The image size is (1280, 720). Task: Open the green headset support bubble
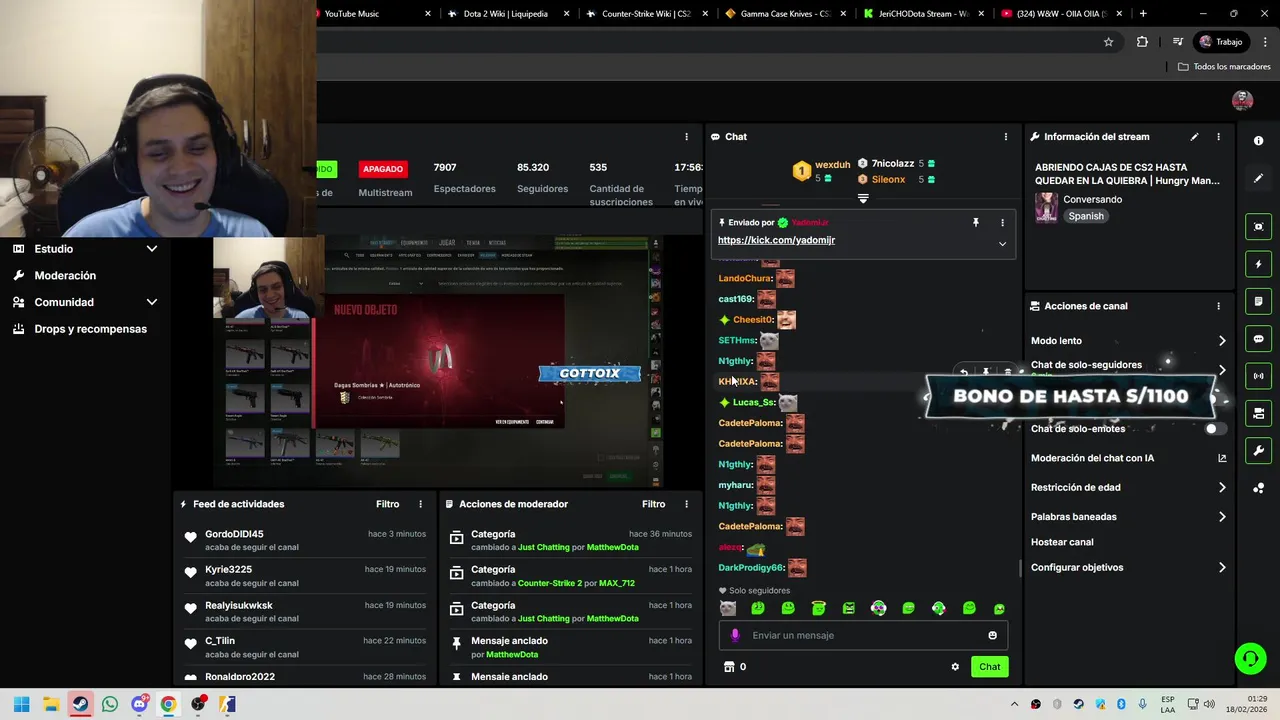coord(1250,658)
